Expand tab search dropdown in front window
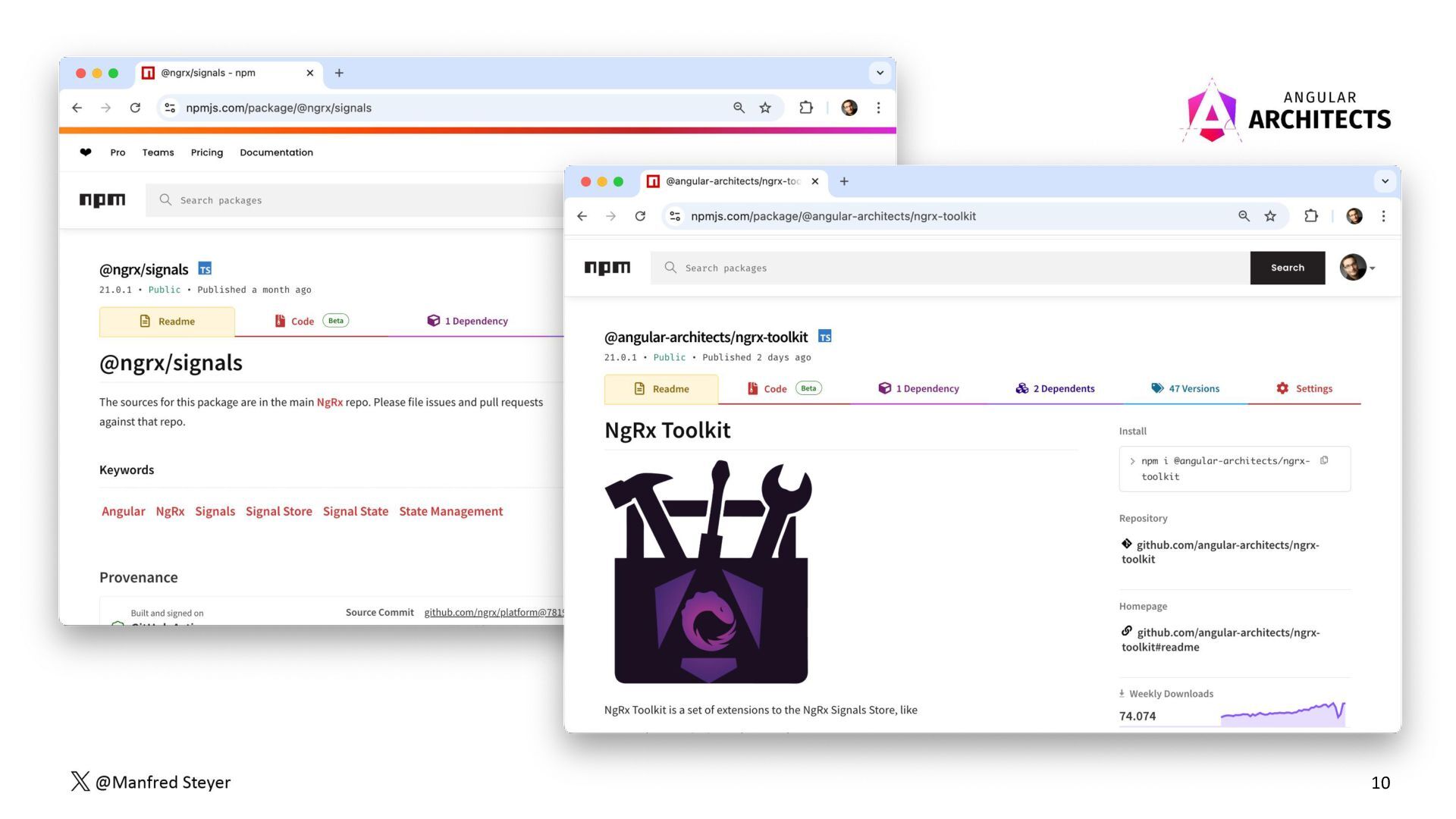Image resolution: width=1456 pixels, height=819 pixels. click(1385, 181)
